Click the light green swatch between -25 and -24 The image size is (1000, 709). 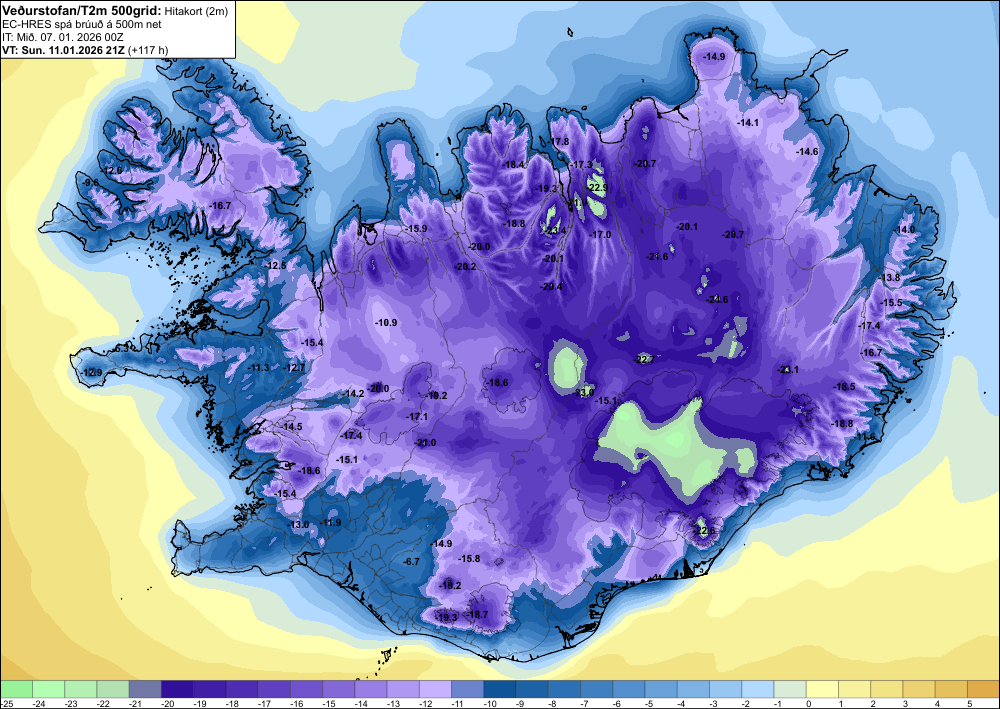pos(16,689)
